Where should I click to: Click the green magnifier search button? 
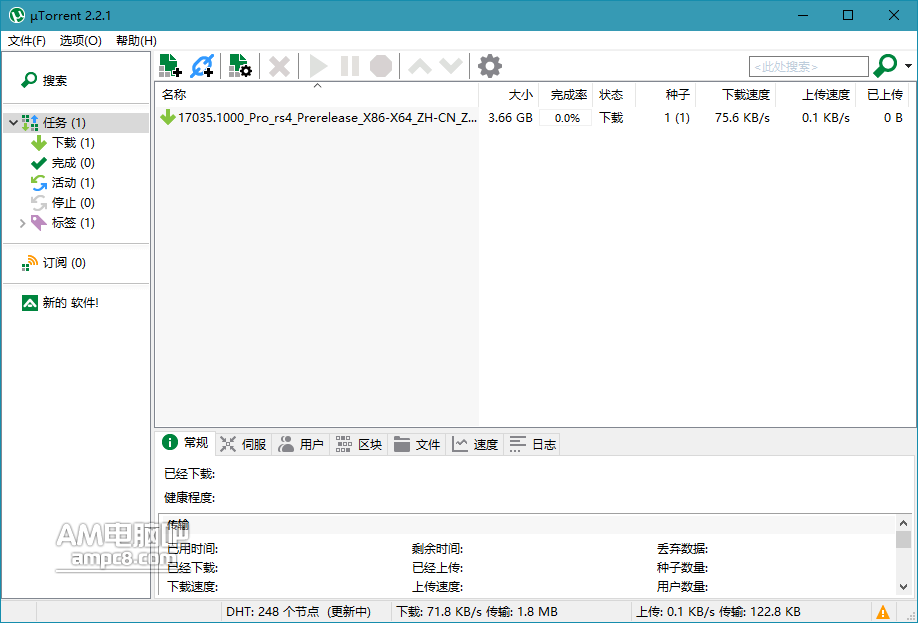[x=885, y=66]
